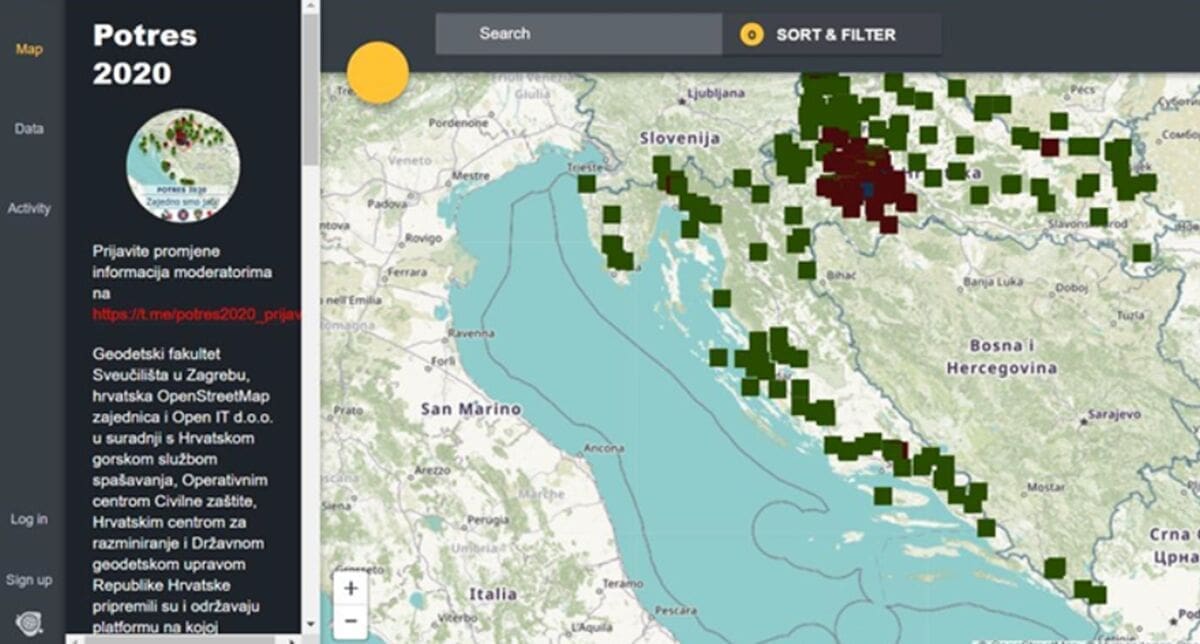This screenshot has width=1200, height=644.
Task: Open the red t.me/potres2020 Telegram link
Action: pyautogui.click(x=196, y=314)
